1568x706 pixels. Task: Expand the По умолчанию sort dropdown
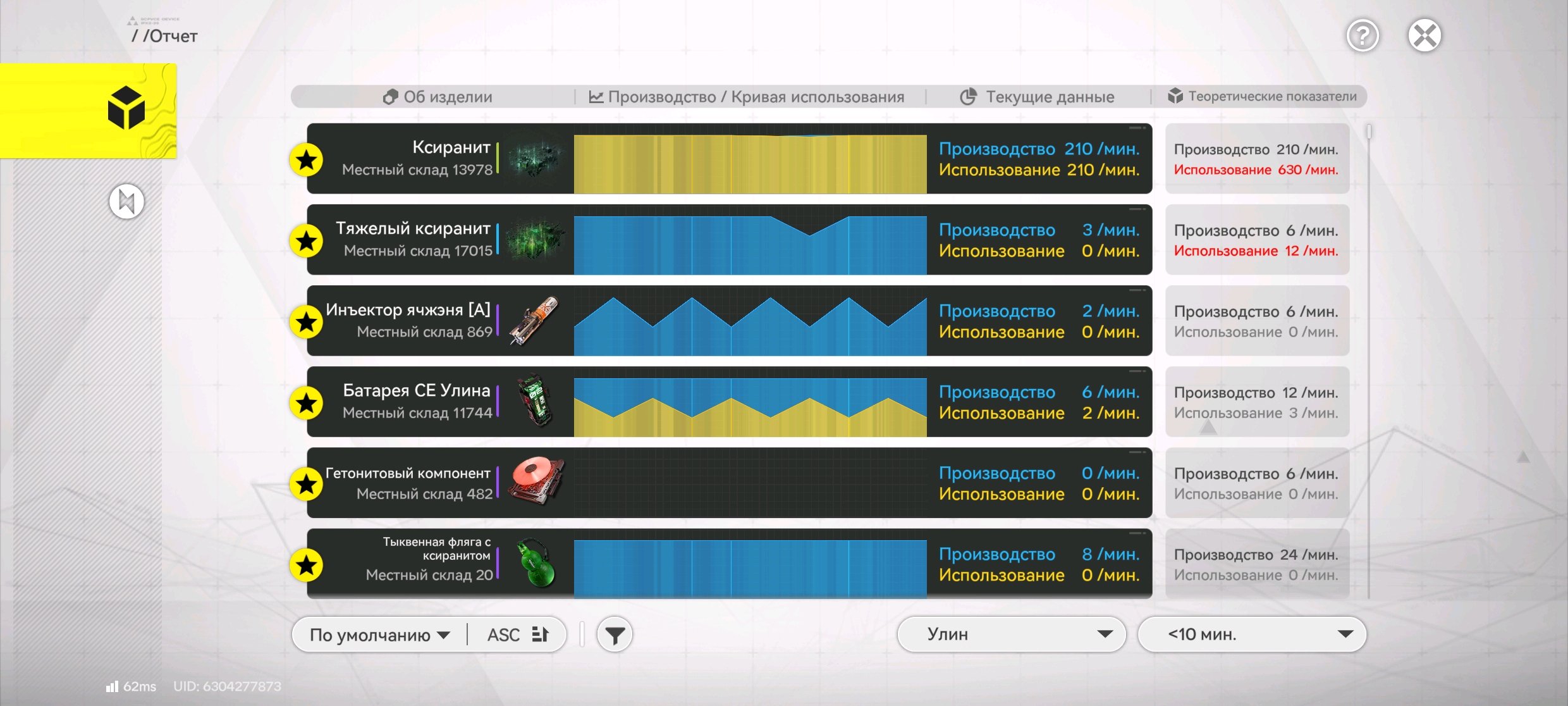(379, 635)
